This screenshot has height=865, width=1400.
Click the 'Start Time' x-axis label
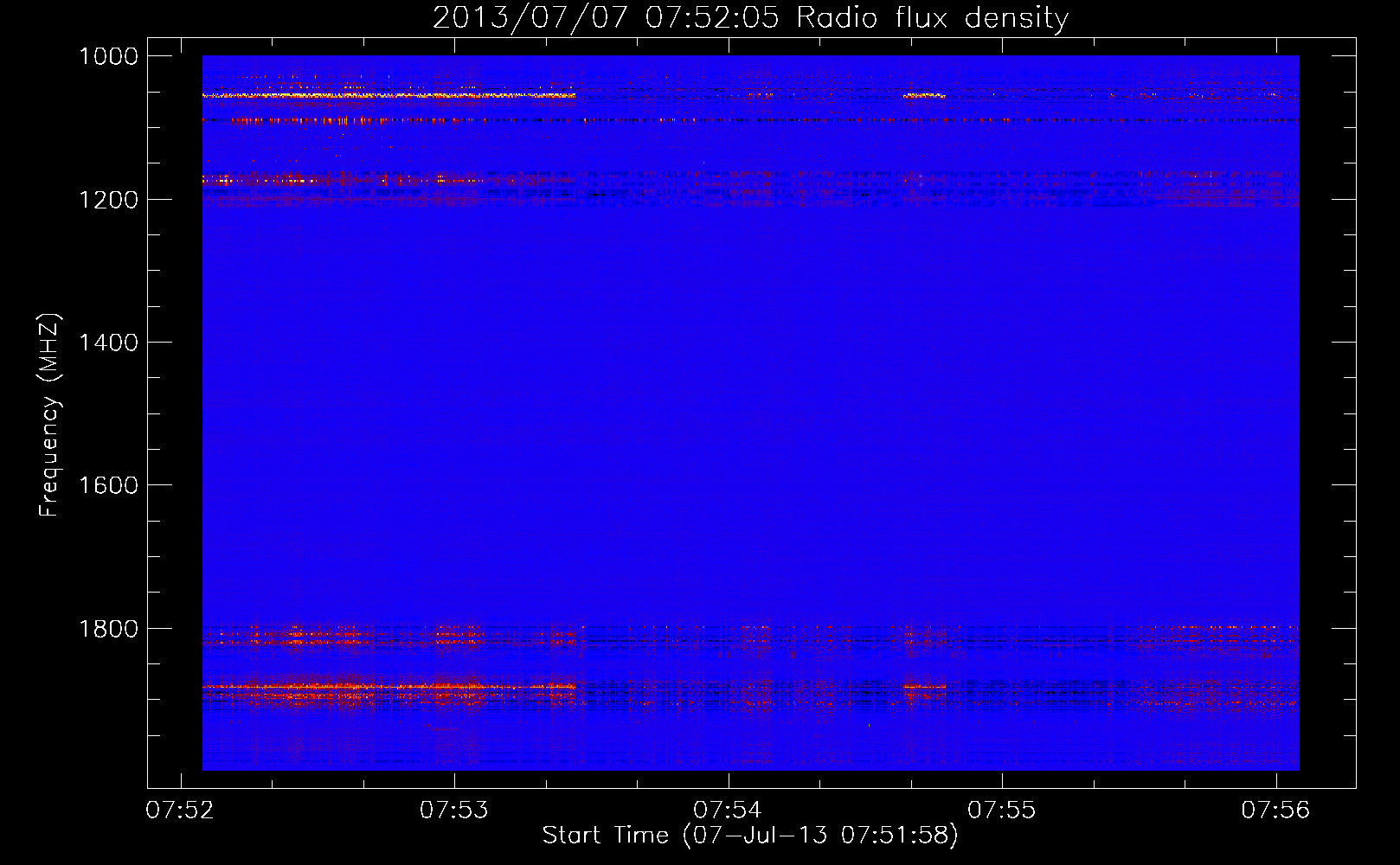605,835
